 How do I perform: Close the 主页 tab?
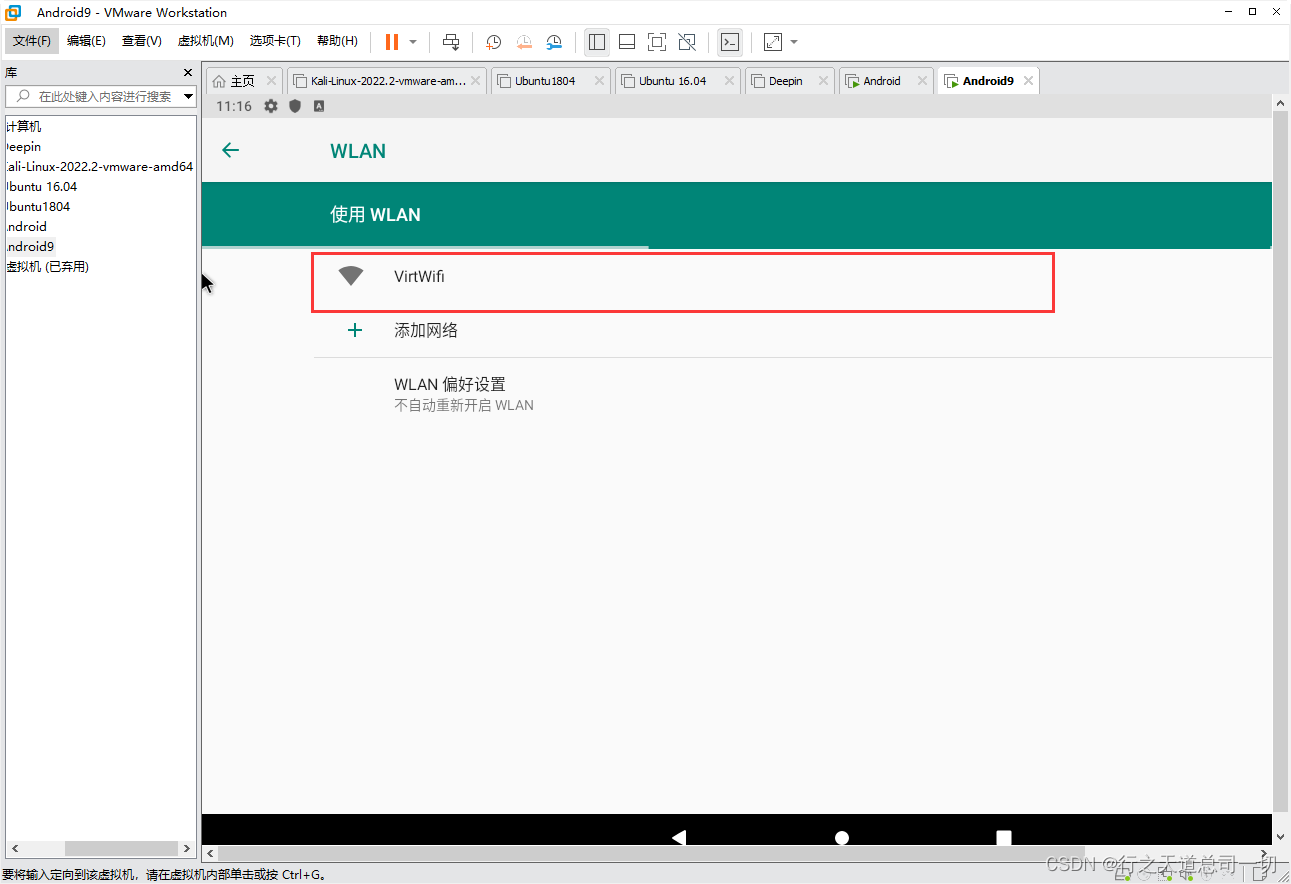tap(271, 81)
